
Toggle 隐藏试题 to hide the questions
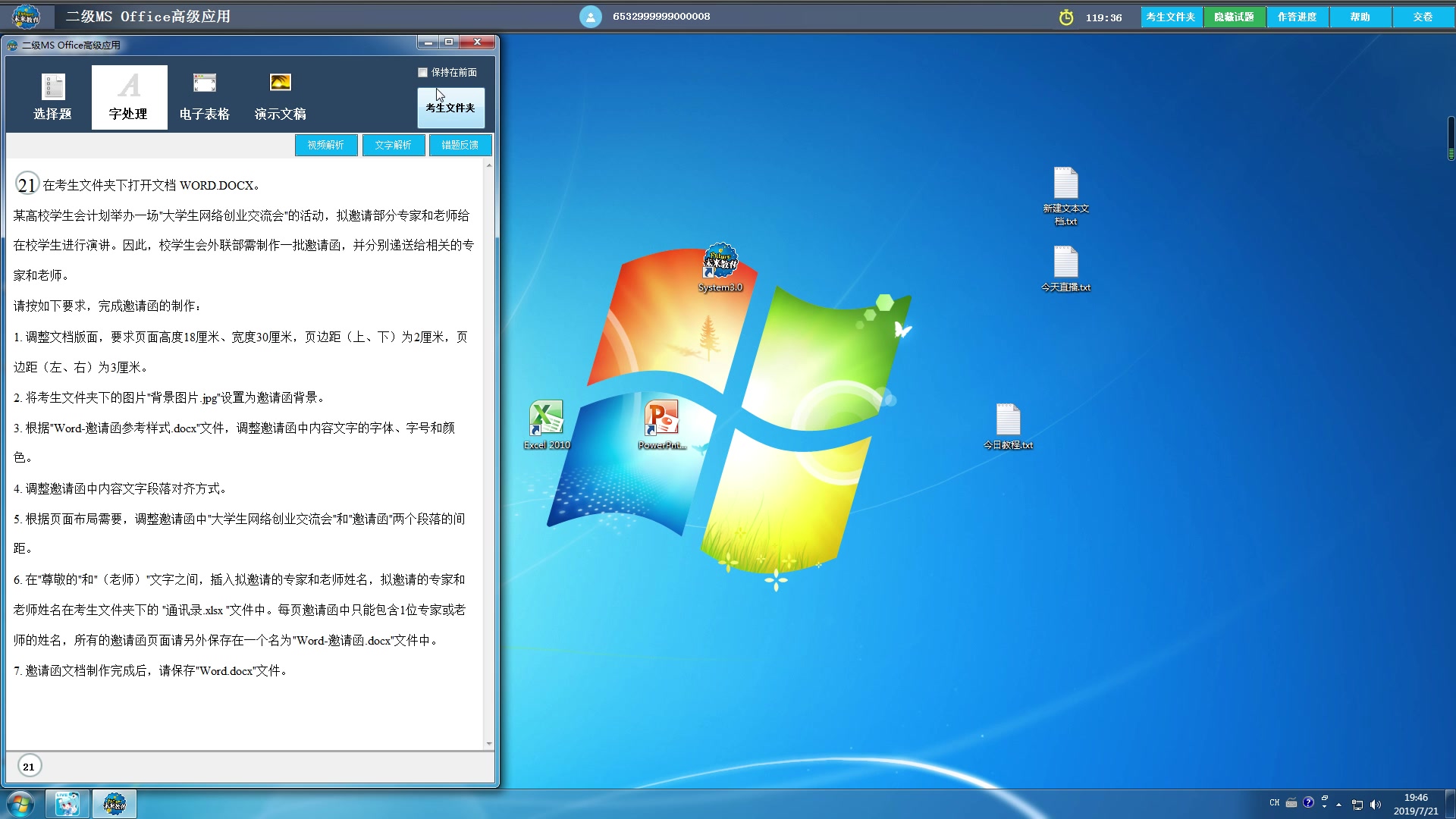click(1234, 16)
